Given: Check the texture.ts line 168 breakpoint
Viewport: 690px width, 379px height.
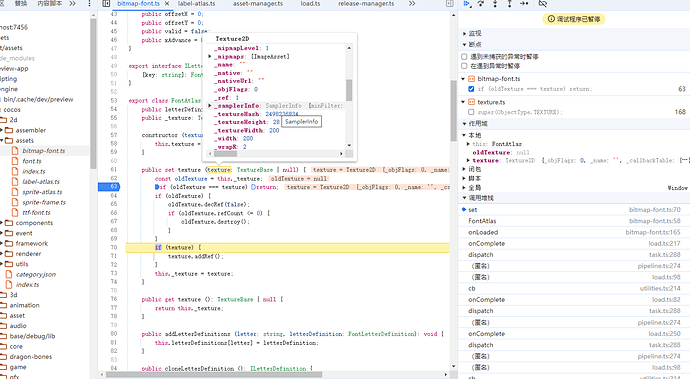Looking at the screenshot, I should point(471,112).
